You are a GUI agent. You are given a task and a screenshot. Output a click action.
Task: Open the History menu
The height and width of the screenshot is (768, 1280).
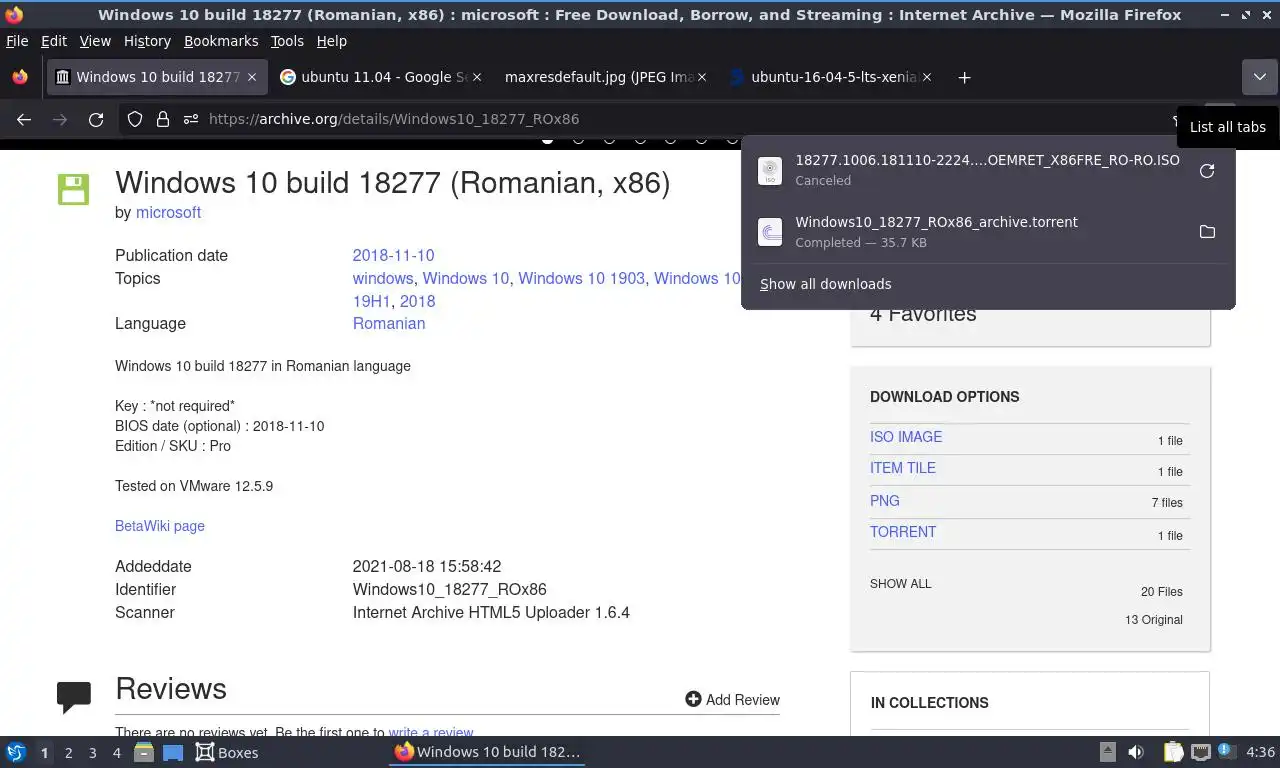tap(147, 41)
